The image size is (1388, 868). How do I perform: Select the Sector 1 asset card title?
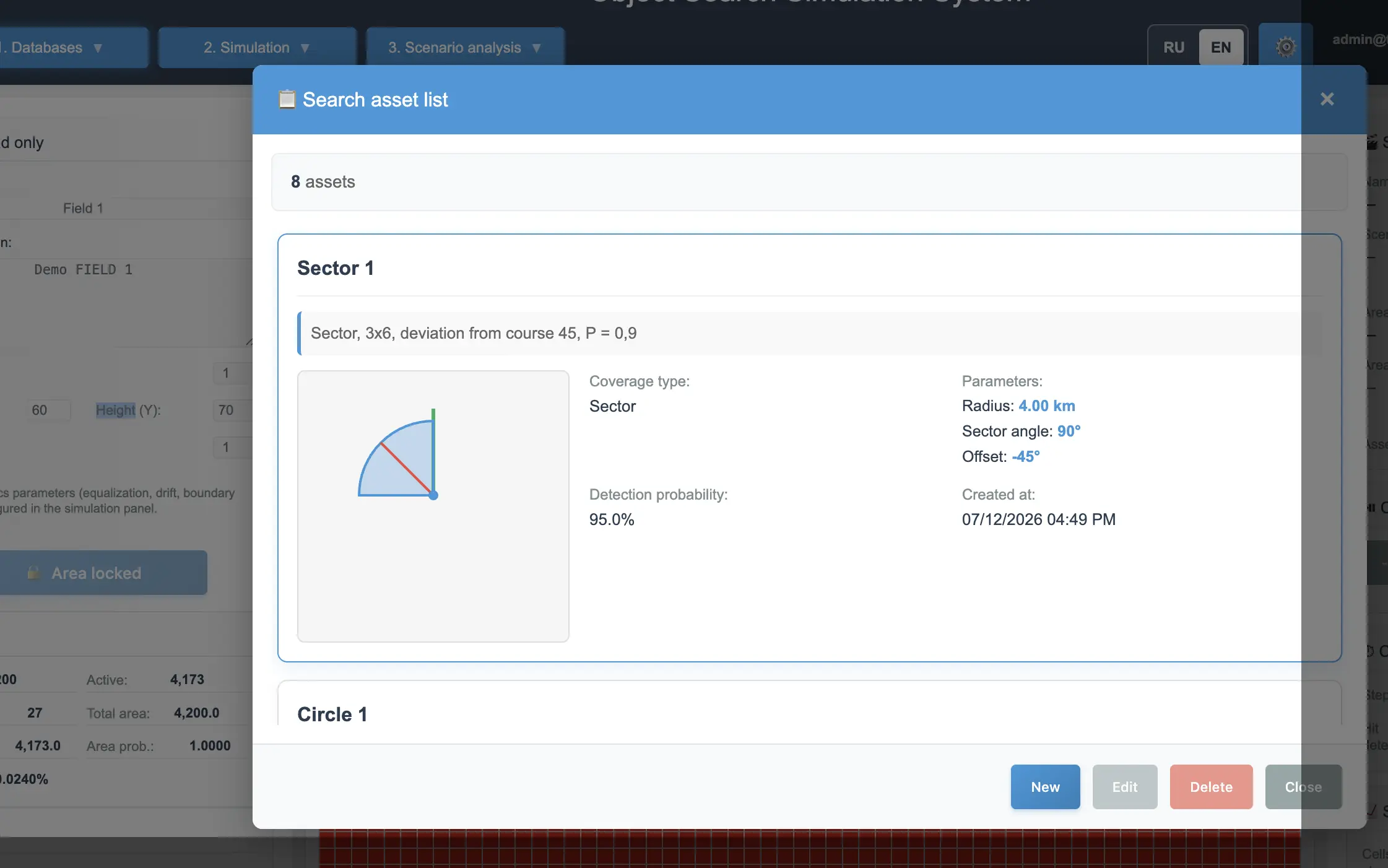(x=336, y=268)
